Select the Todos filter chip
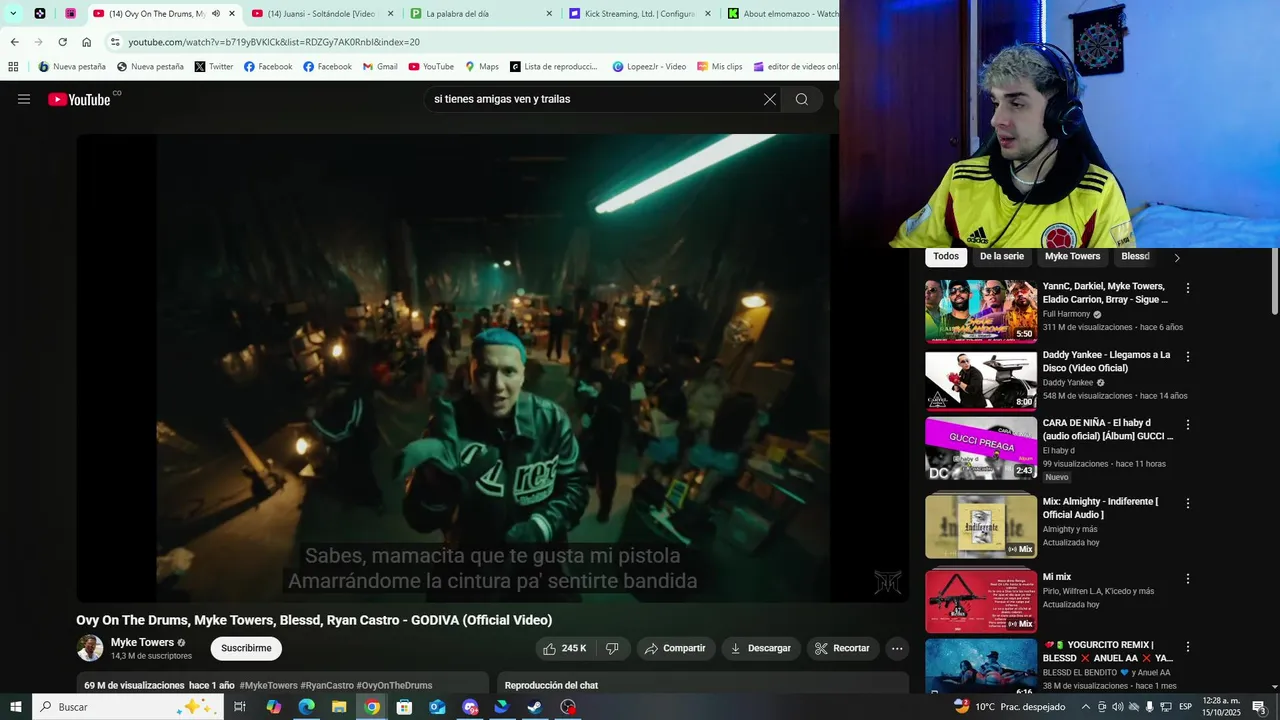 [x=946, y=257]
